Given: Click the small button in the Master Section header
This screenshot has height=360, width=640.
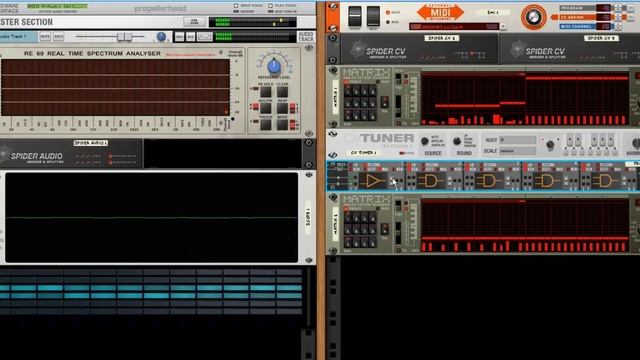Looking at the screenshot, I should pos(194,22).
